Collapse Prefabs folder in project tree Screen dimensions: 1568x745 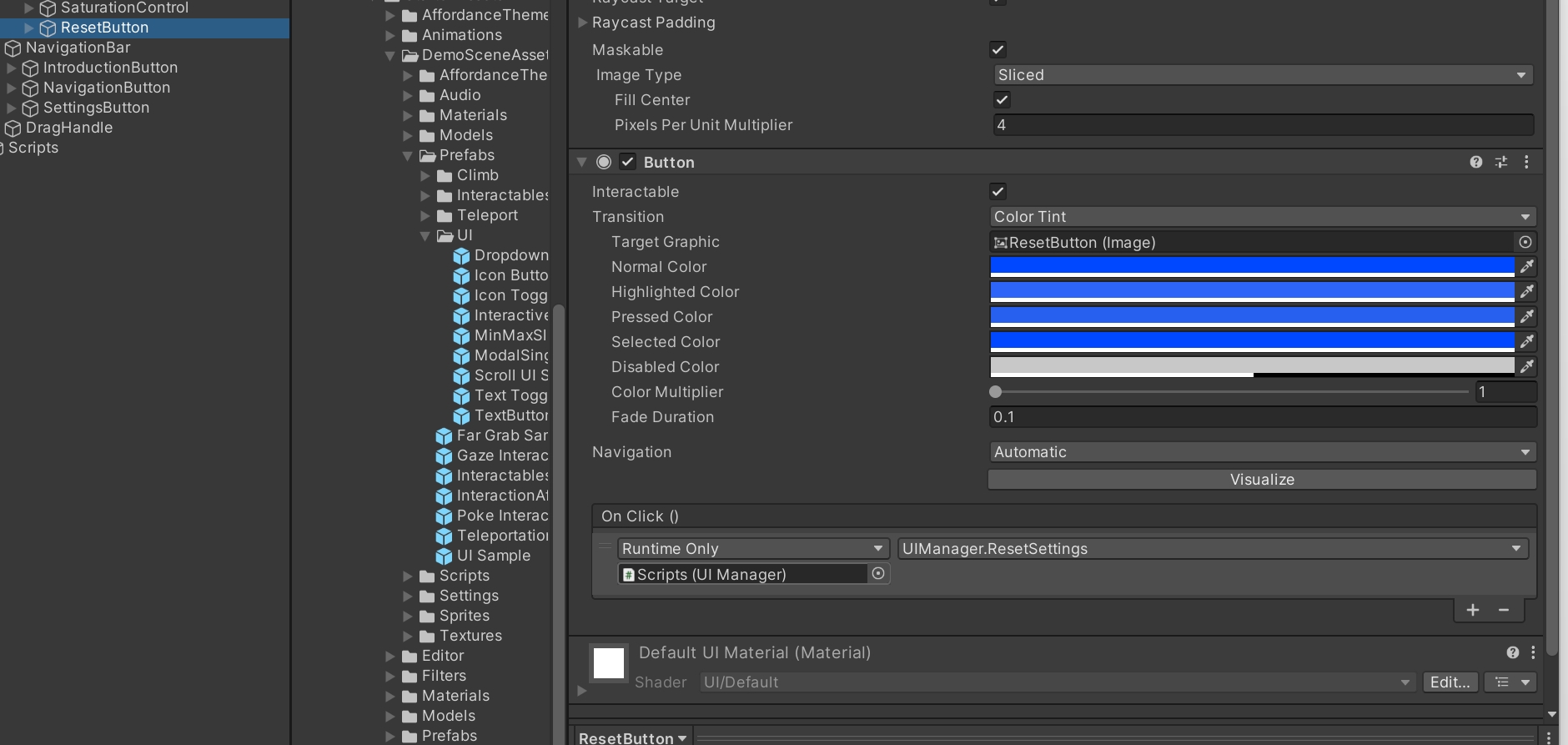point(408,156)
